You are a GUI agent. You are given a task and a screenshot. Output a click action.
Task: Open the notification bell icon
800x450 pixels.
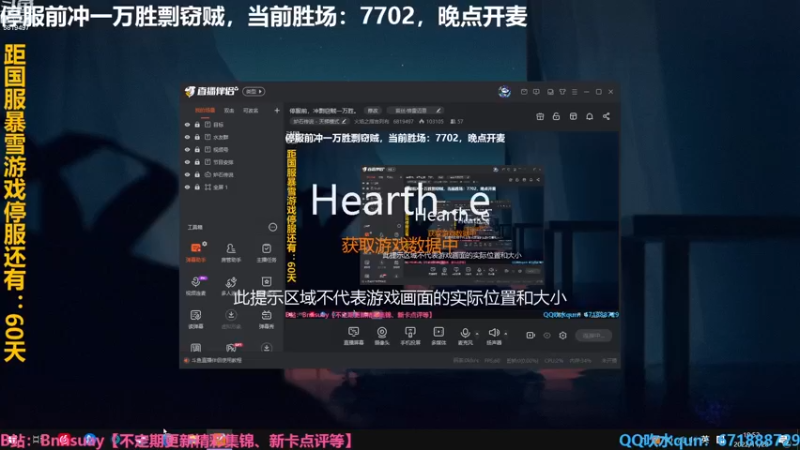[589, 116]
